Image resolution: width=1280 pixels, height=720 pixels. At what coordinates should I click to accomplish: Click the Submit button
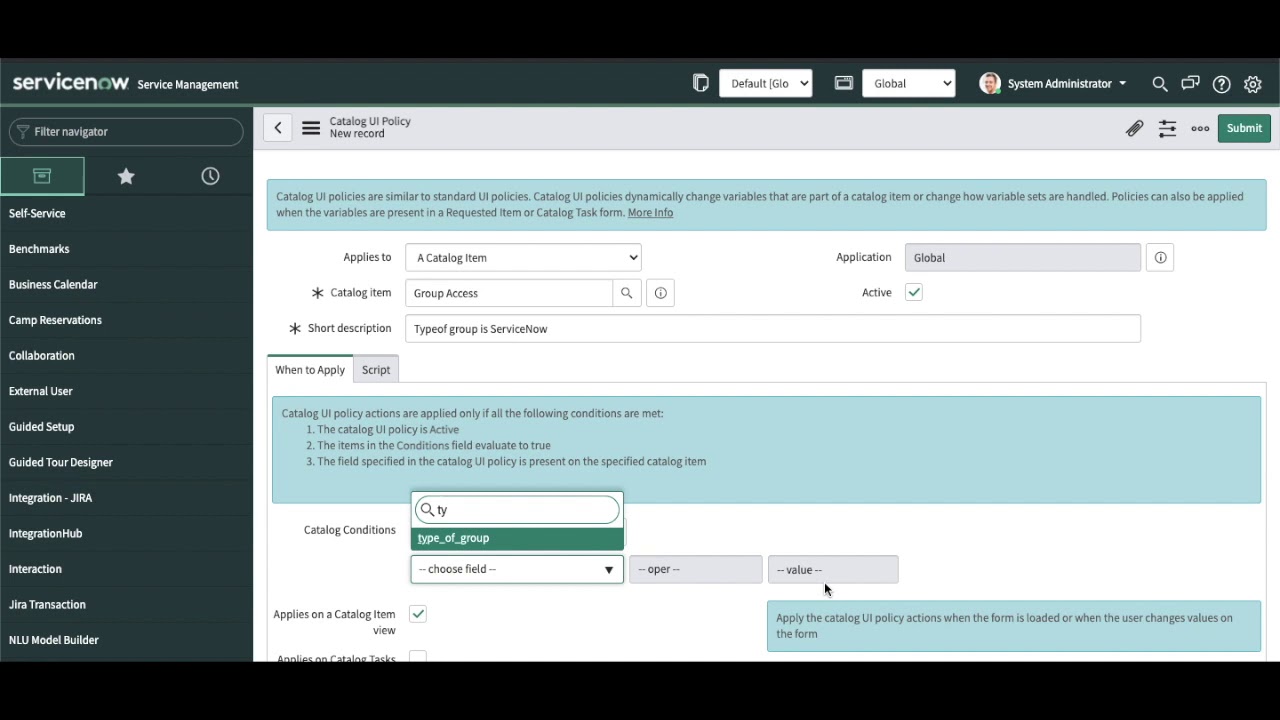[1244, 128]
